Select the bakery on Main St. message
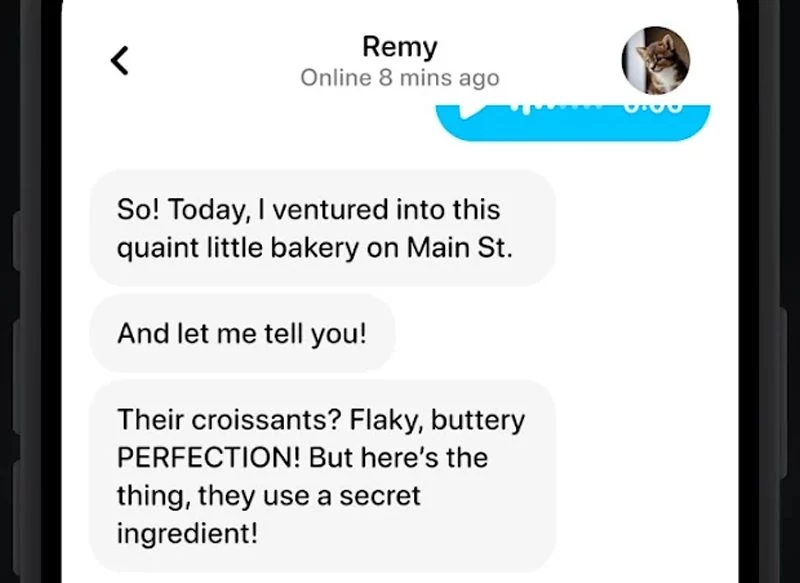The height and width of the screenshot is (583, 800). [322, 228]
